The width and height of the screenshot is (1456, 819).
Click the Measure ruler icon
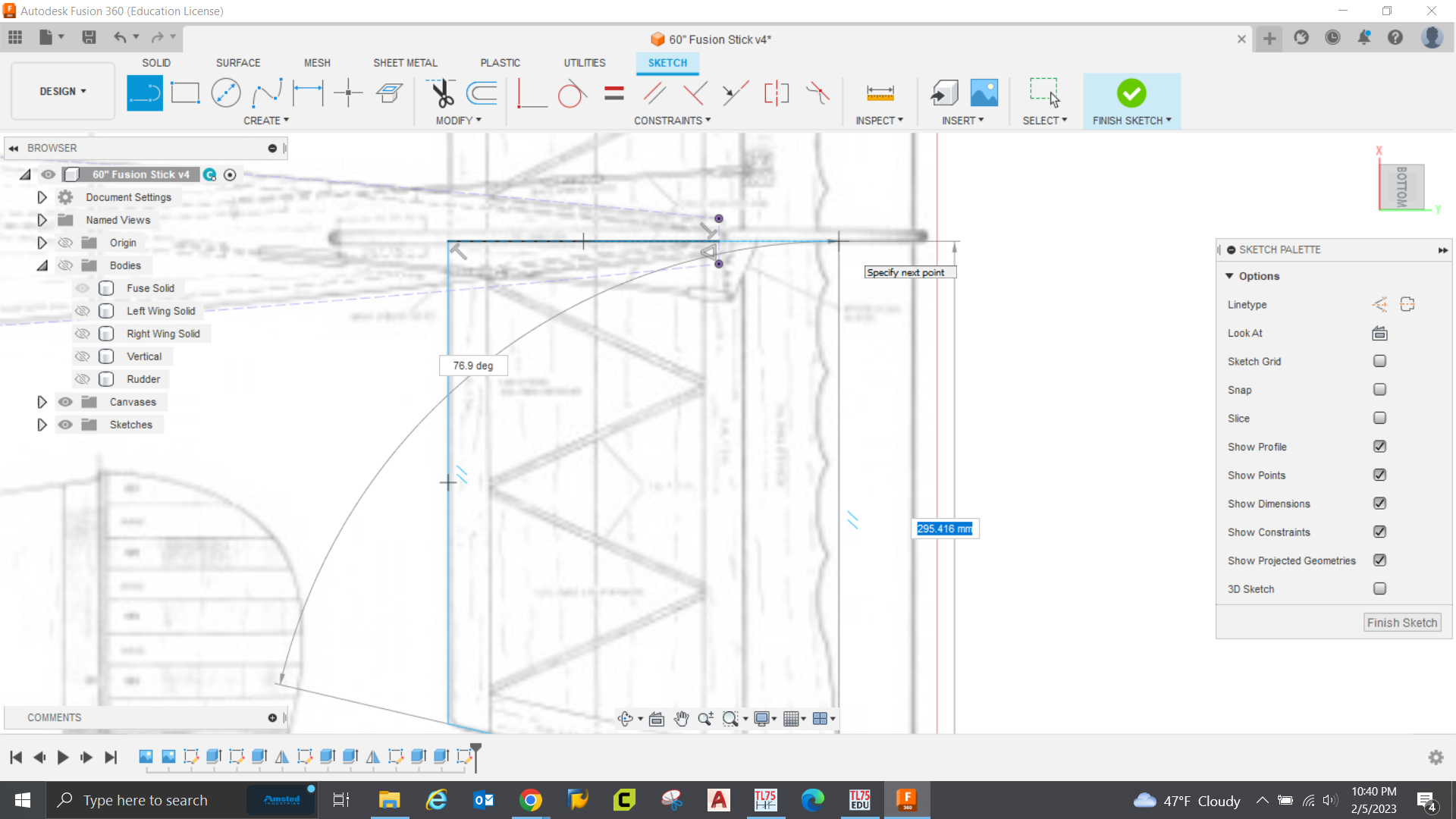click(x=880, y=93)
